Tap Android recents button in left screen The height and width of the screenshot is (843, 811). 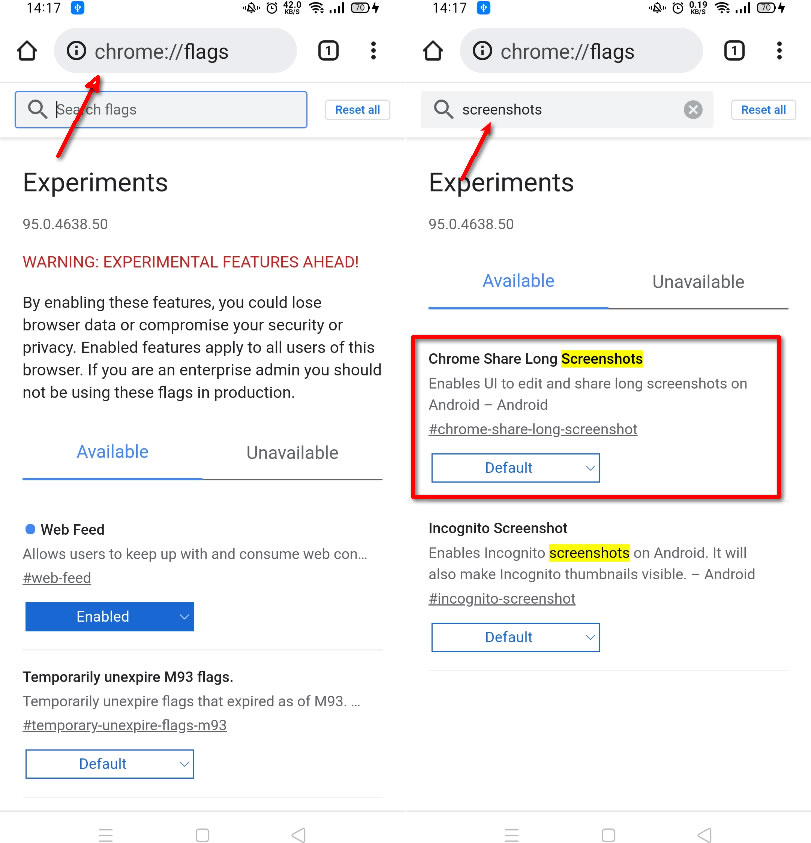(x=106, y=835)
